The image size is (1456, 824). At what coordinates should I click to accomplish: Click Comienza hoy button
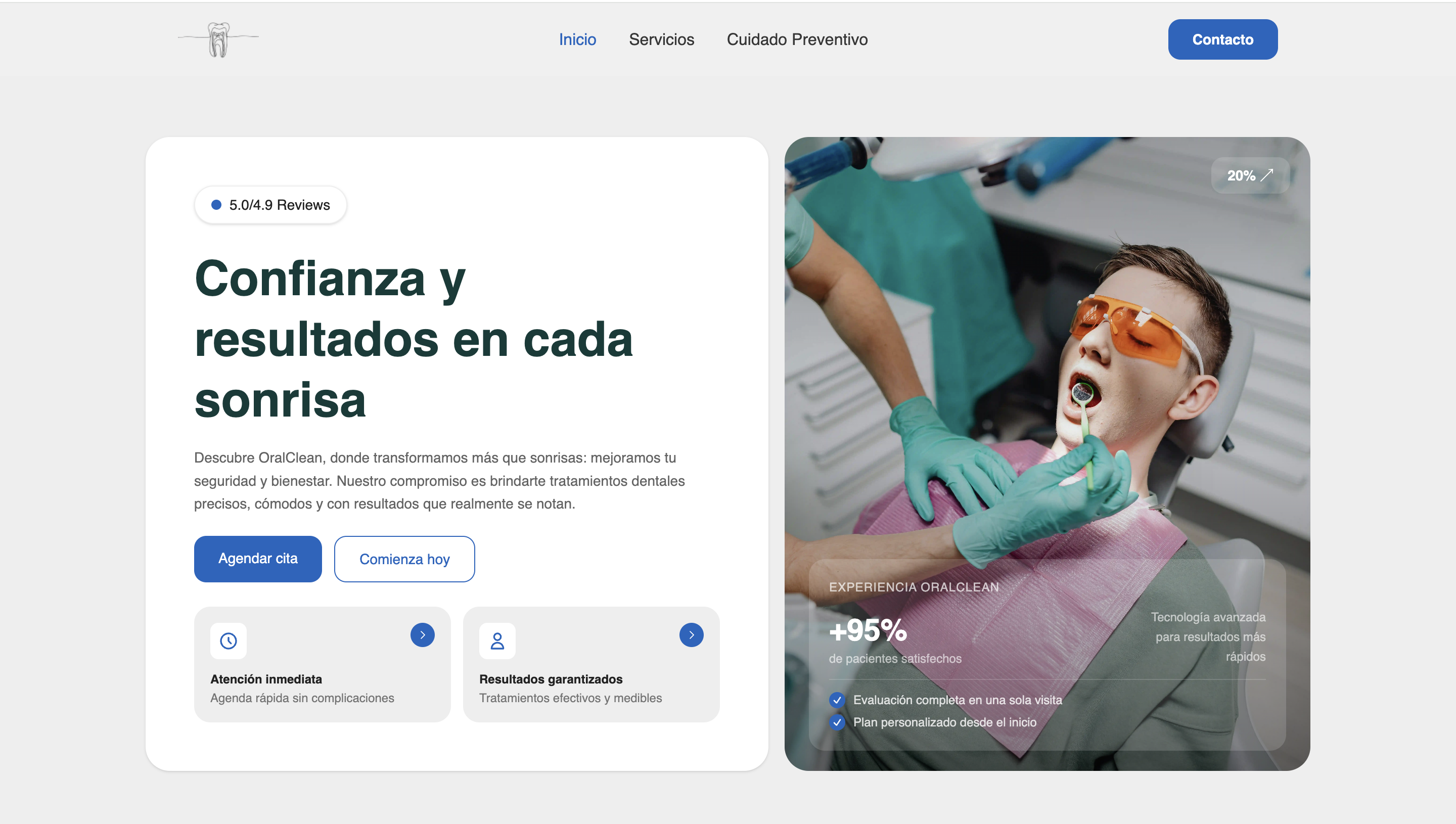coord(404,559)
